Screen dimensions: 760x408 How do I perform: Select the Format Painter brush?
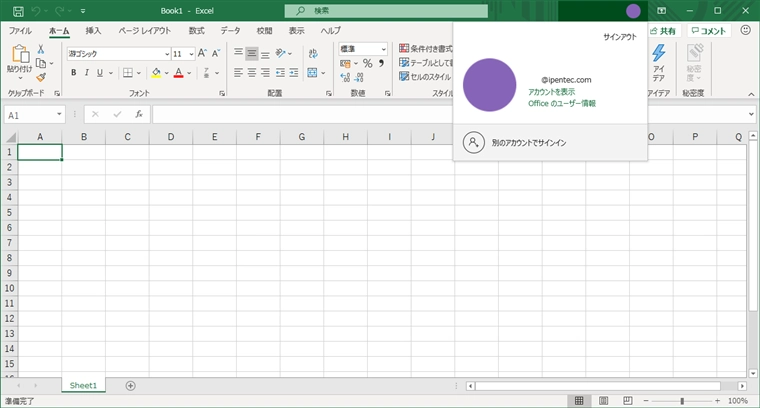point(41,77)
